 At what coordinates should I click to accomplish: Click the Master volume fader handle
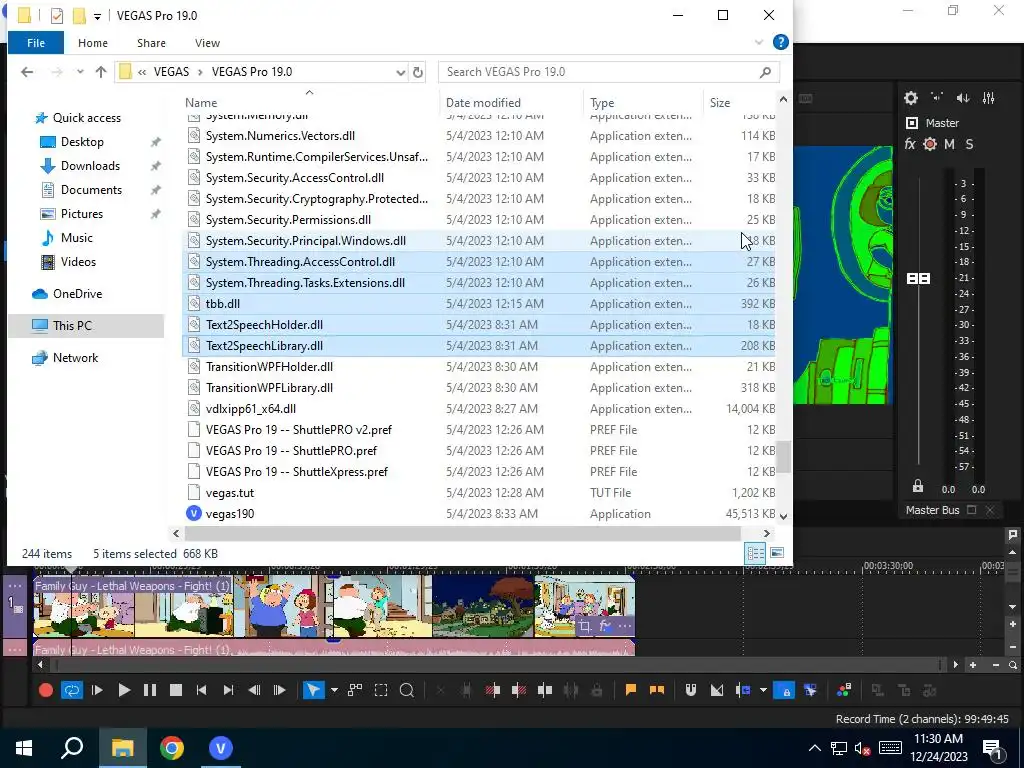pyautogui.click(x=918, y=279)
